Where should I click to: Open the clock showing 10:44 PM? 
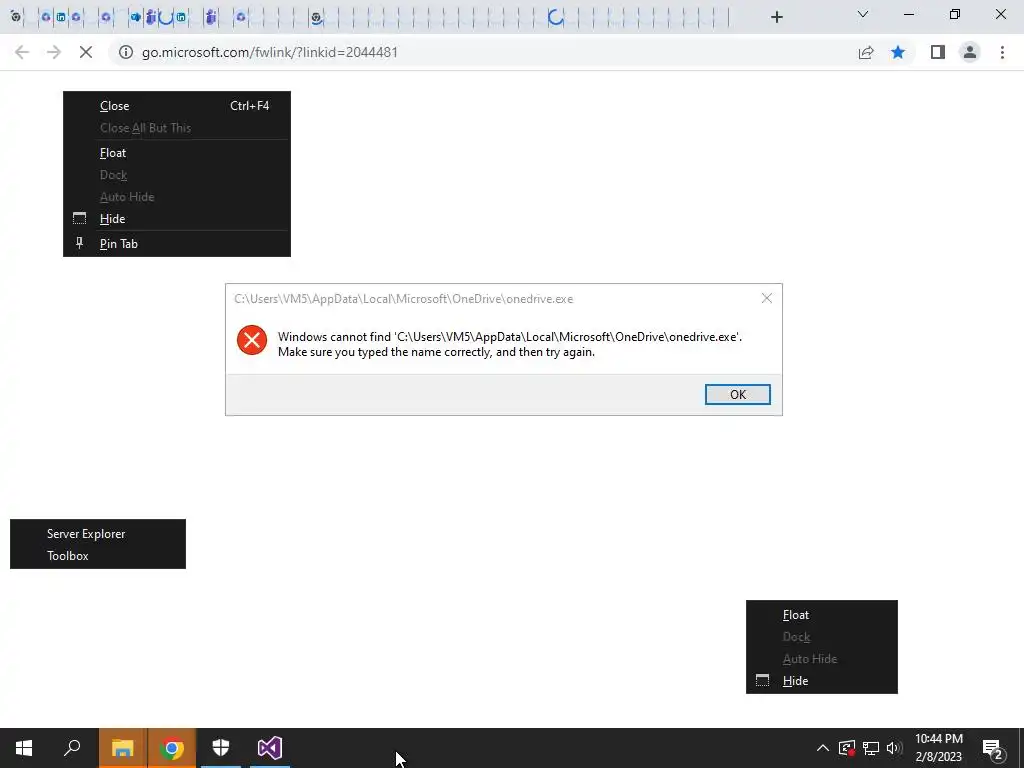[x=938, y=748]
